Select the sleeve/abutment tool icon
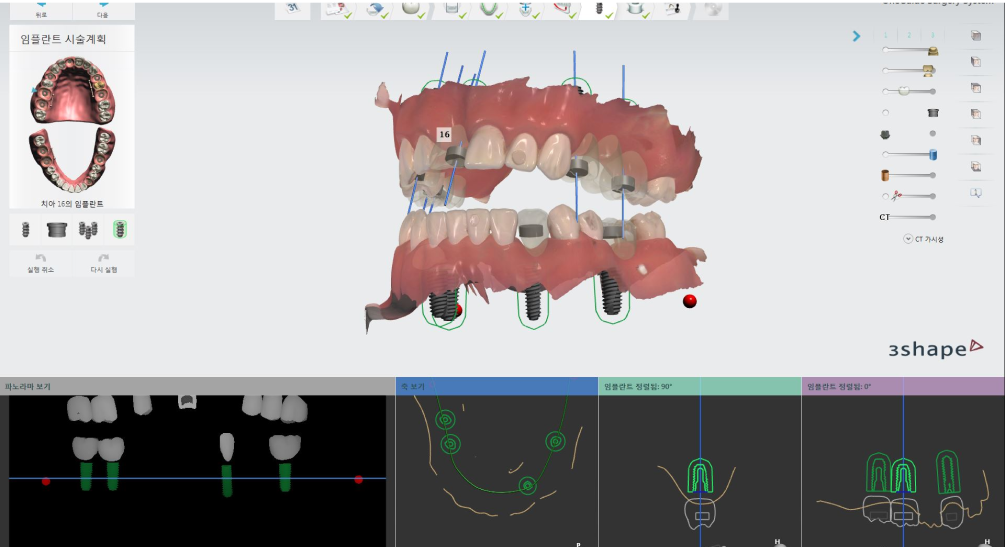 57,230
